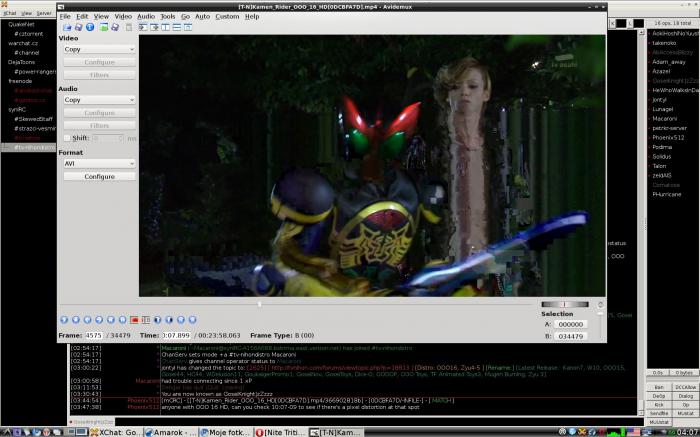The image size is (700, 437).
Task: Switch preview to Output view icon
Action: point(154,27)
